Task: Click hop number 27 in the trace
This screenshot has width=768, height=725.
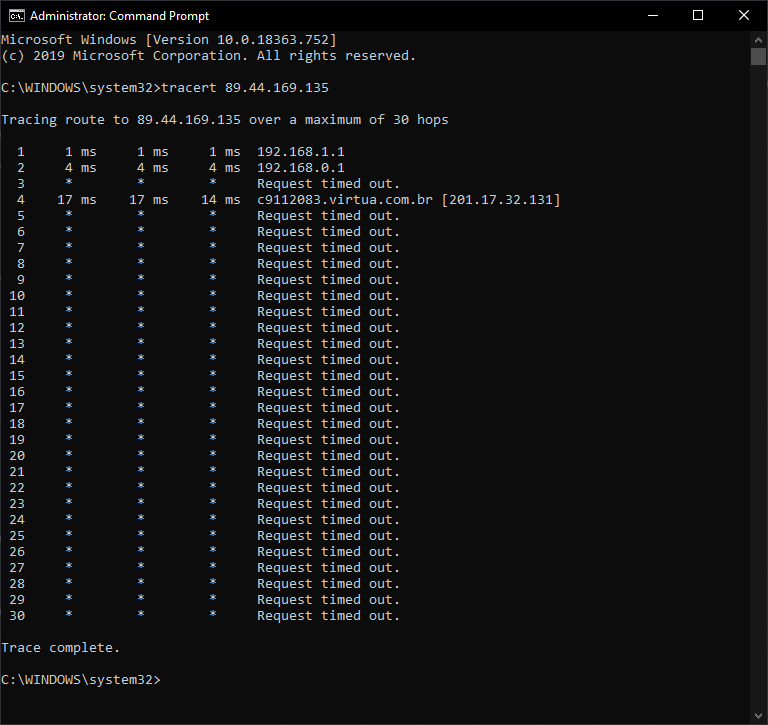Action: pos(17,568)
